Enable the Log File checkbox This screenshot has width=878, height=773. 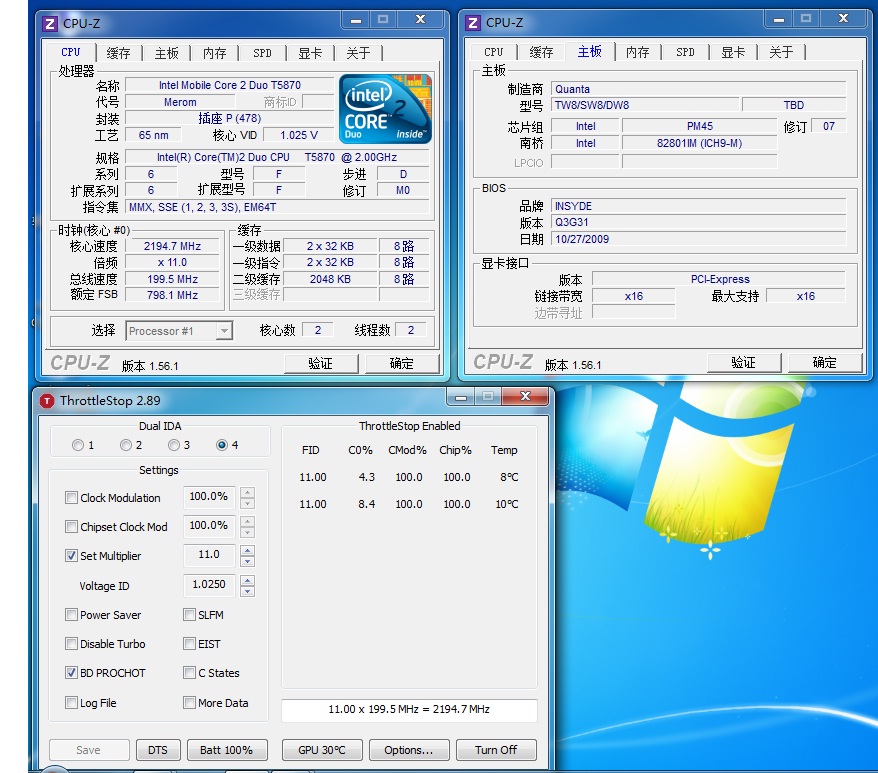[x=71, y=702]
